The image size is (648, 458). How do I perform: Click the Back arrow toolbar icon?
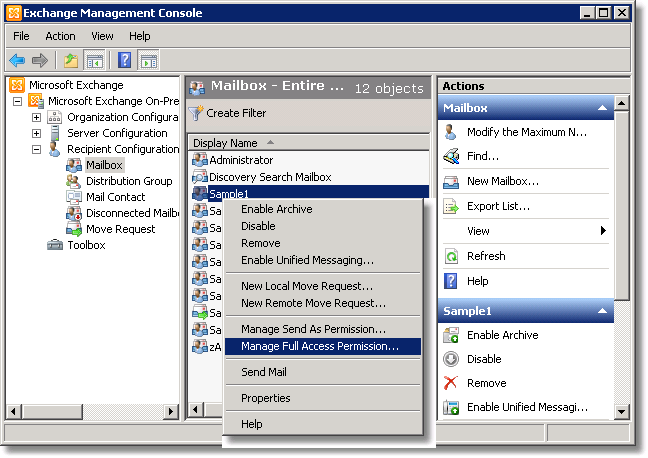tap(17, 61)
